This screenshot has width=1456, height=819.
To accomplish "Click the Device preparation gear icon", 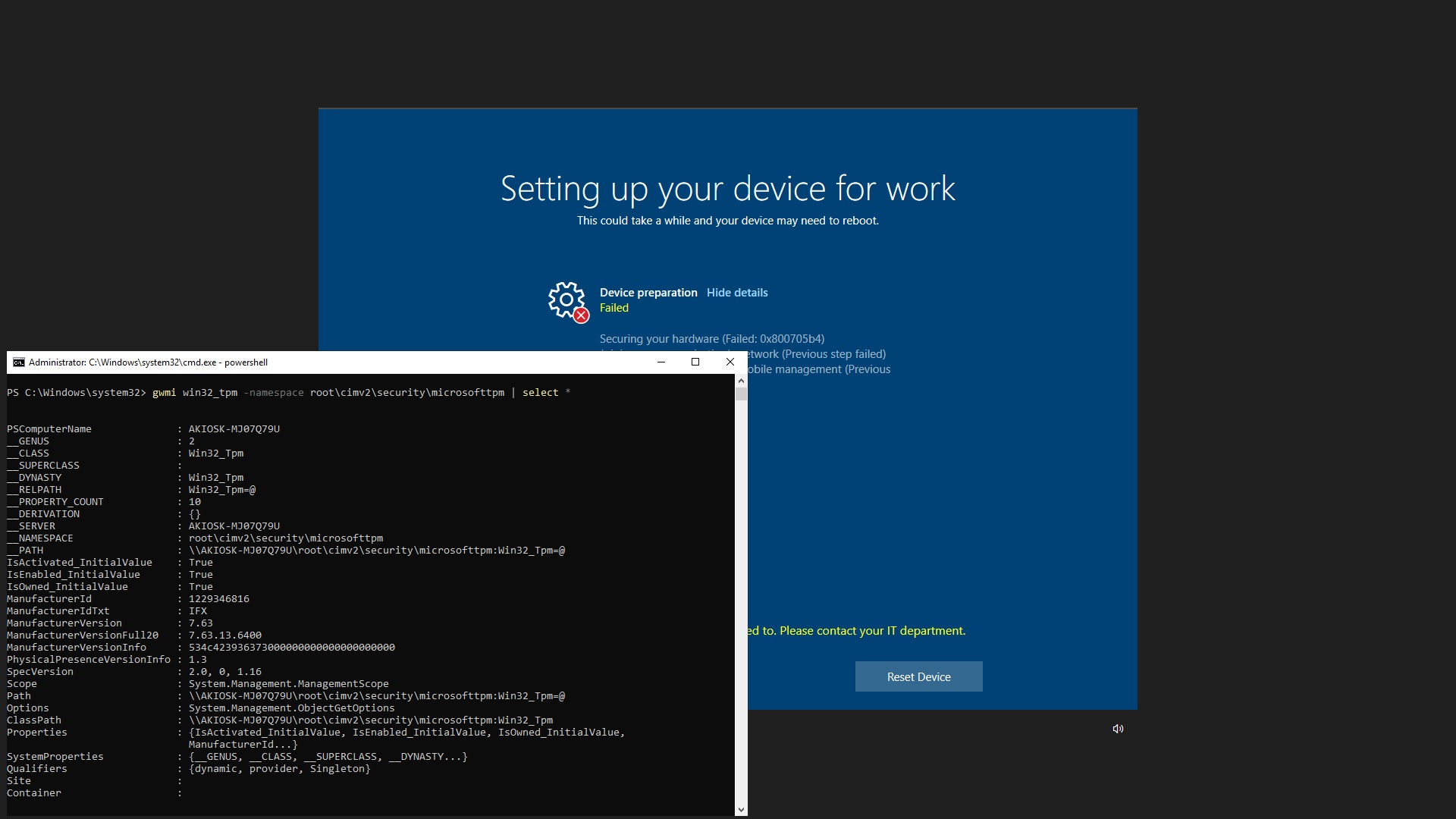I will tap(566, 299).
